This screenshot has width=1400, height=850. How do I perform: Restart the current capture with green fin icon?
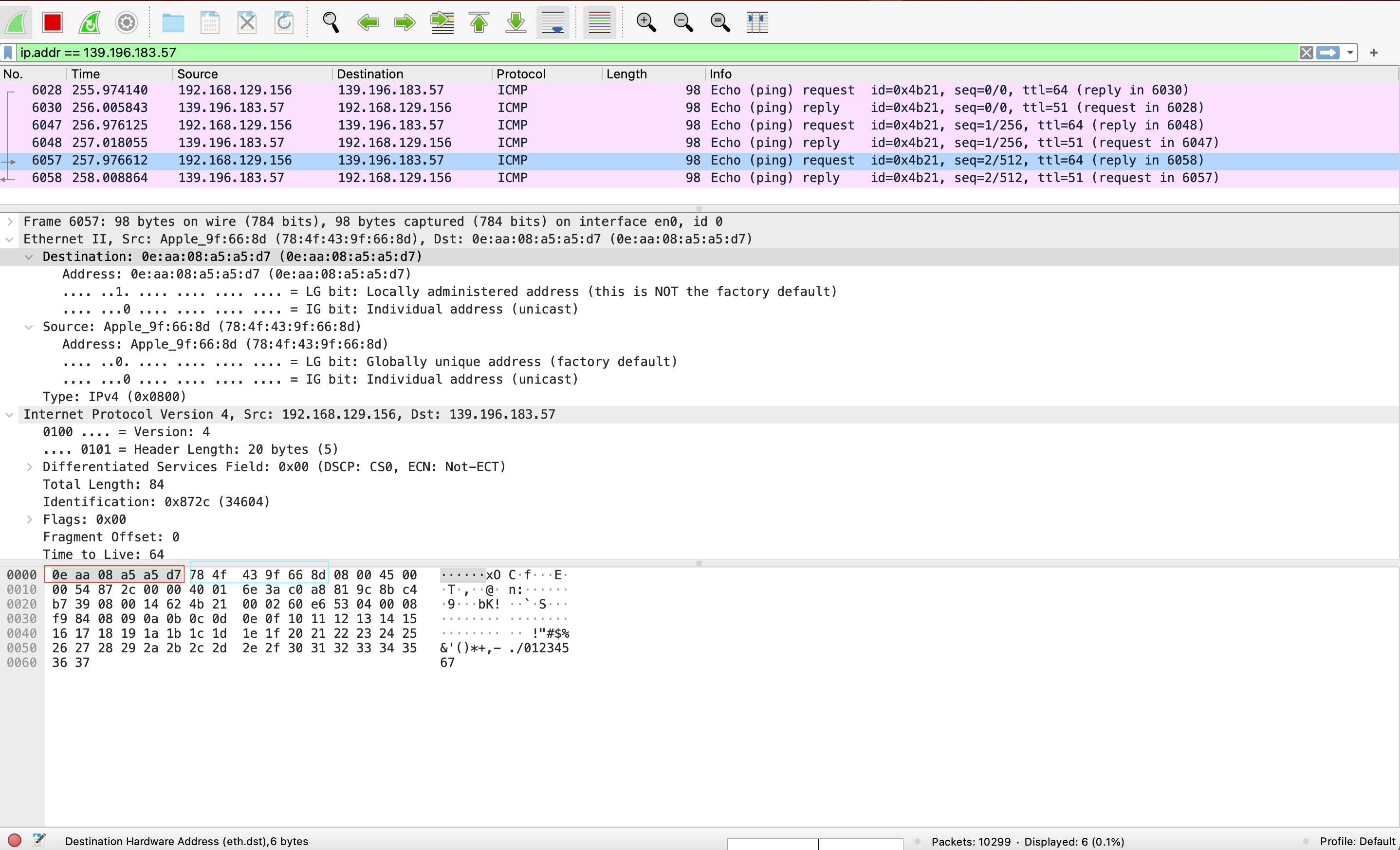(x=90, y=23)
